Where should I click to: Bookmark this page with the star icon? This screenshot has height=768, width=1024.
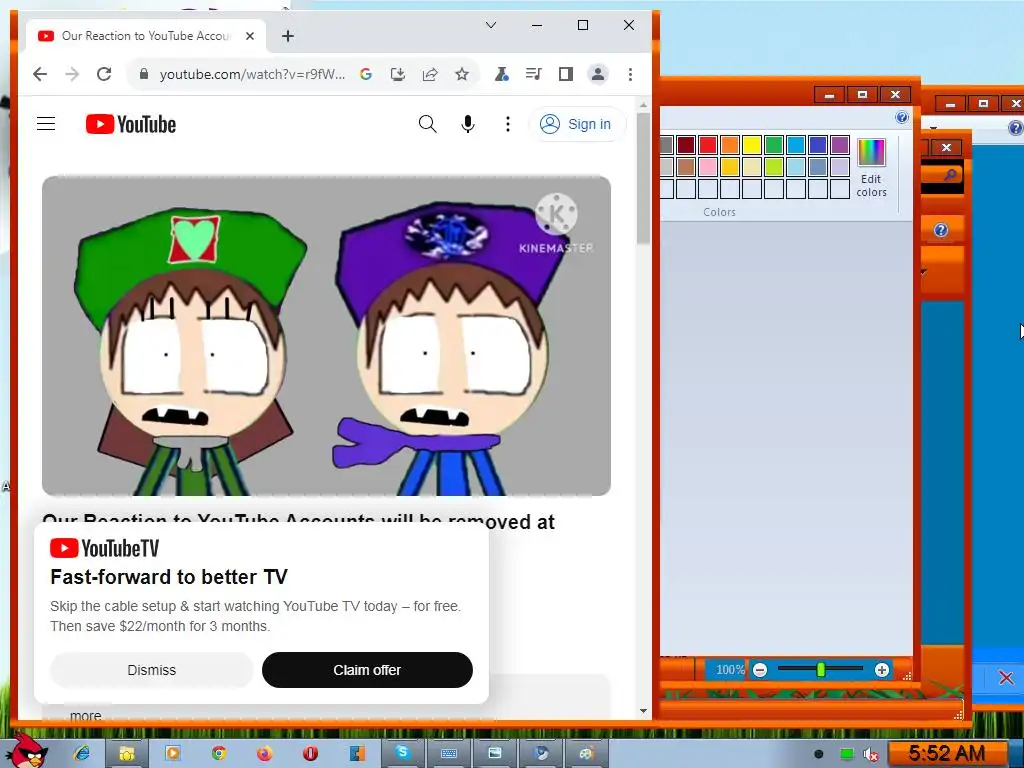(462, 74)
